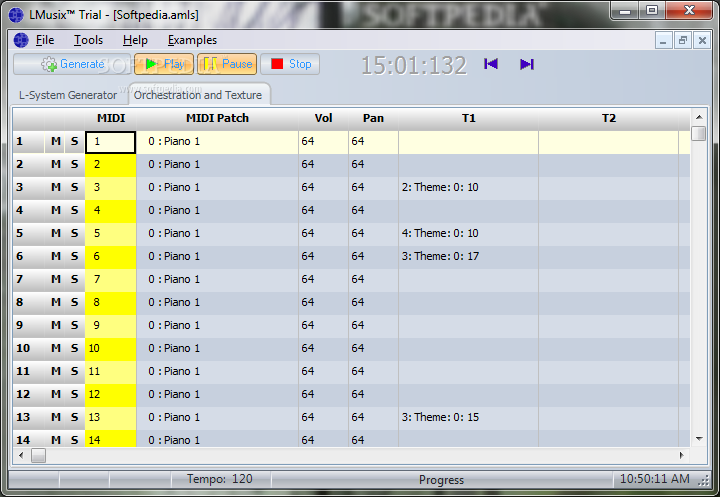Click the yellow MIDI channel cell 2
The image size is (720, 497).
tap(110, 165)
